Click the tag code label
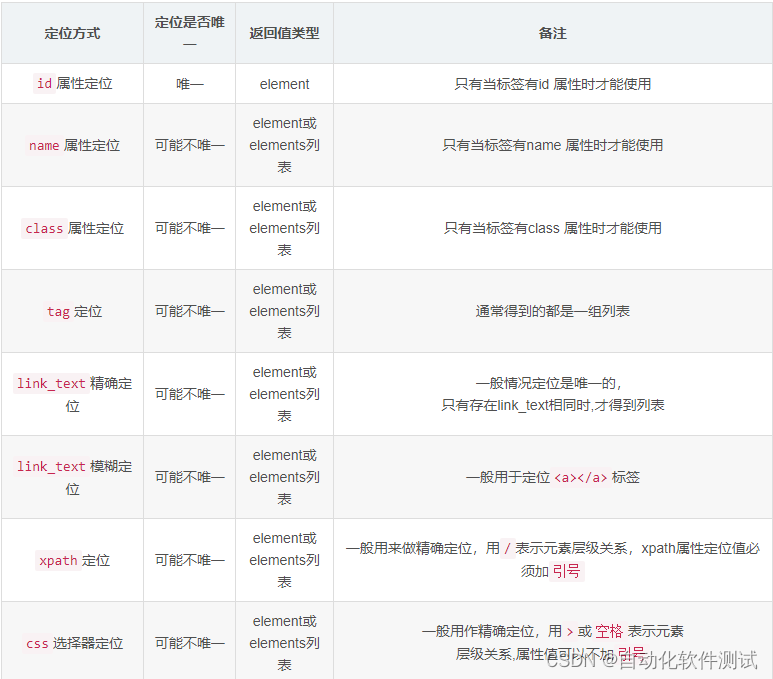The height and width of the screenshot is (679, 773). 58,311
